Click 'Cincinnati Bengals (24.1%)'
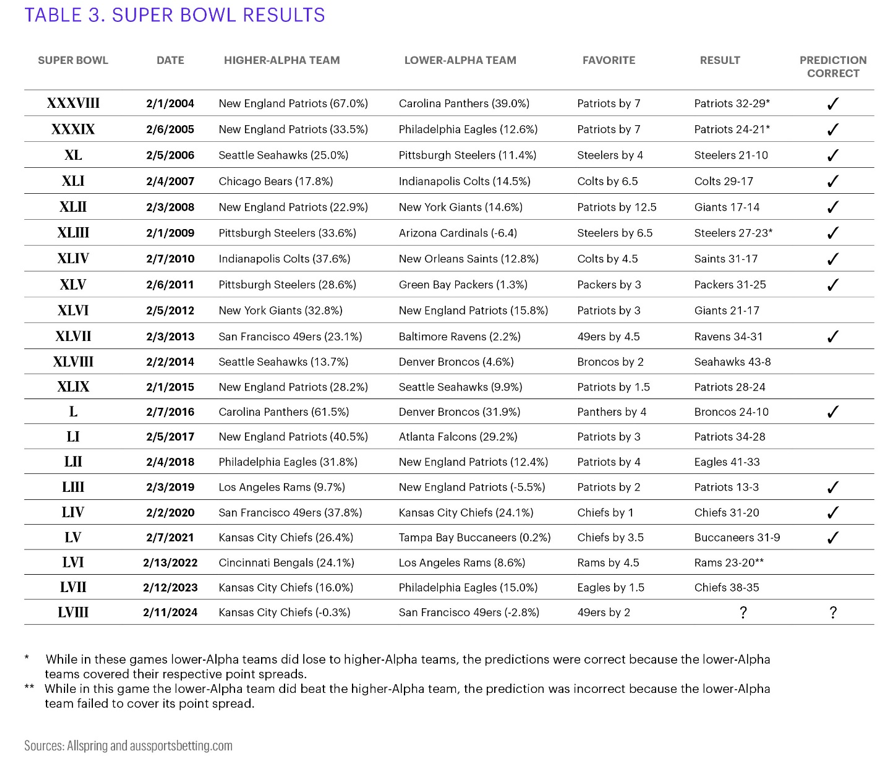The height and width of the screenshot is (762, 895). click(286, 563)
